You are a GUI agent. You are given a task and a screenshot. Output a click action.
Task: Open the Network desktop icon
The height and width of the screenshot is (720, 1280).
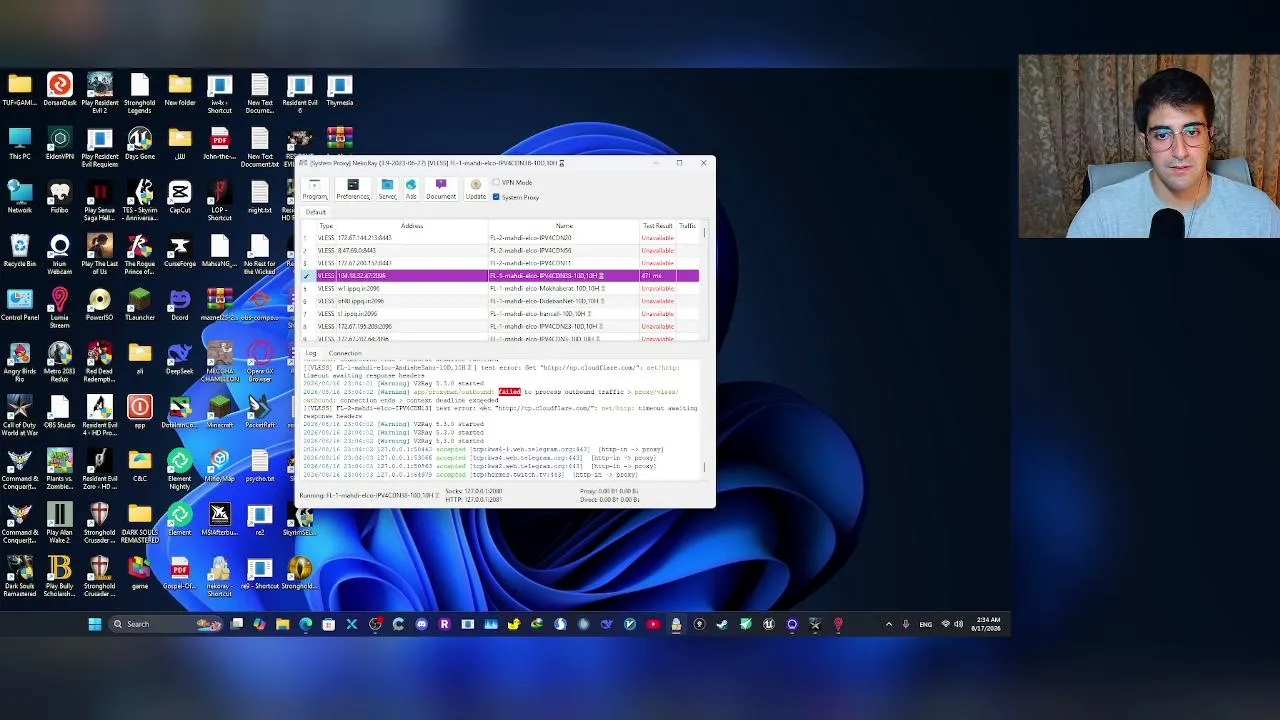click(x=19, y=197)
